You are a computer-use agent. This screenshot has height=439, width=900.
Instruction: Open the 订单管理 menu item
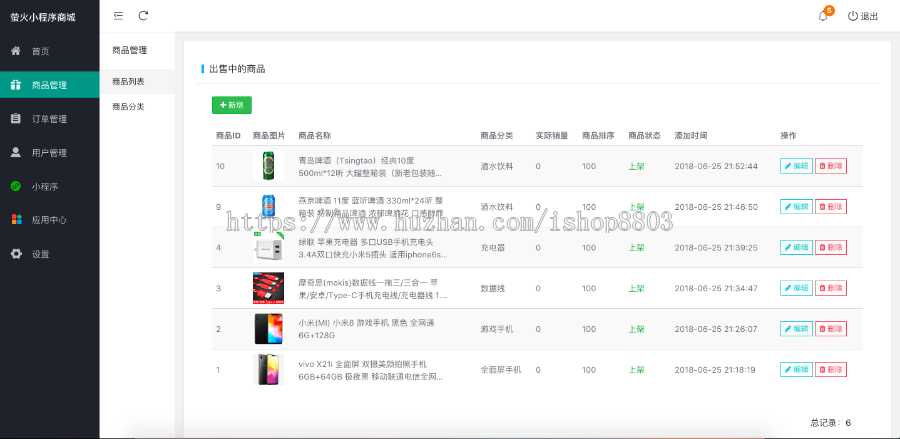(x=49, y=119)
